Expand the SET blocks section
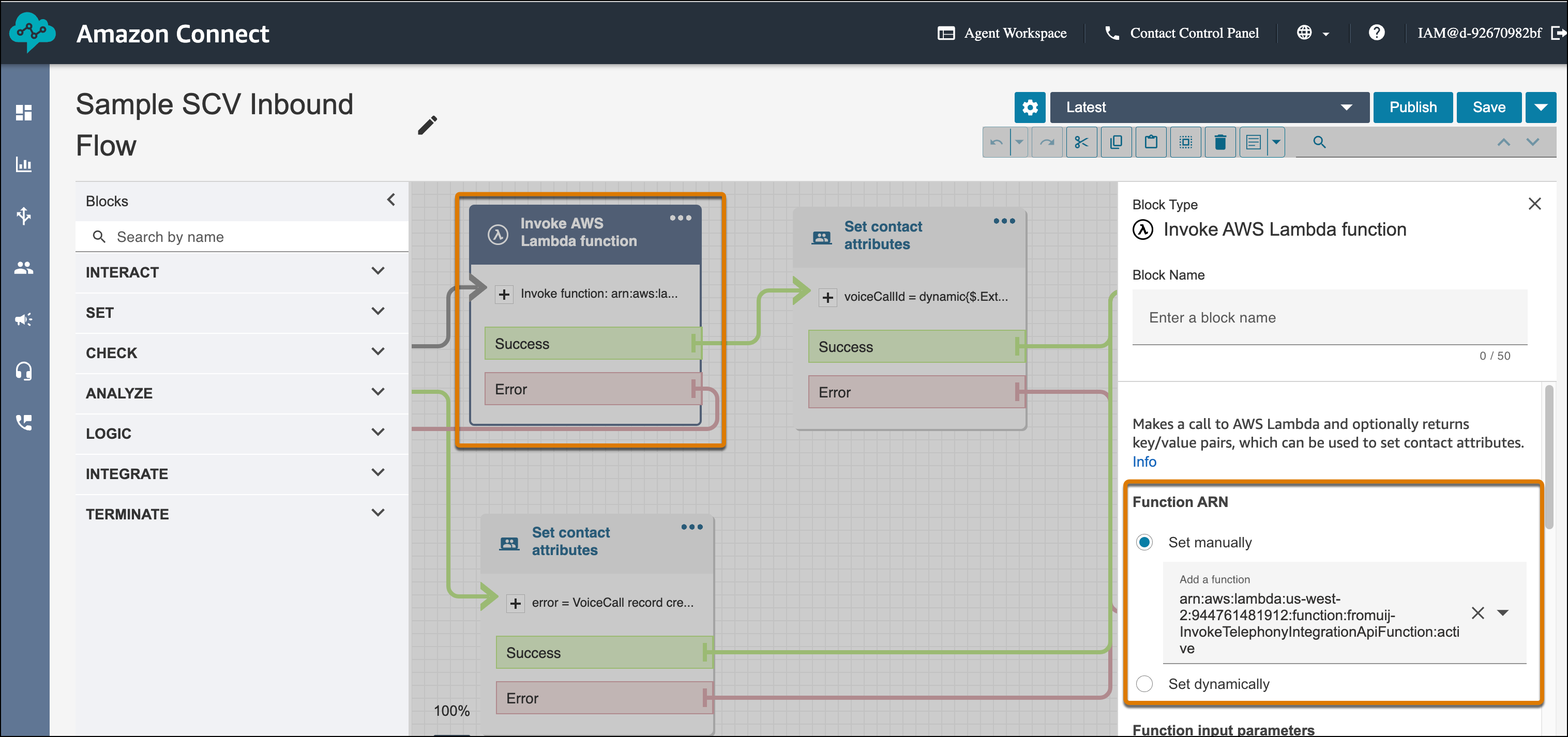 (x=242, y=313)
